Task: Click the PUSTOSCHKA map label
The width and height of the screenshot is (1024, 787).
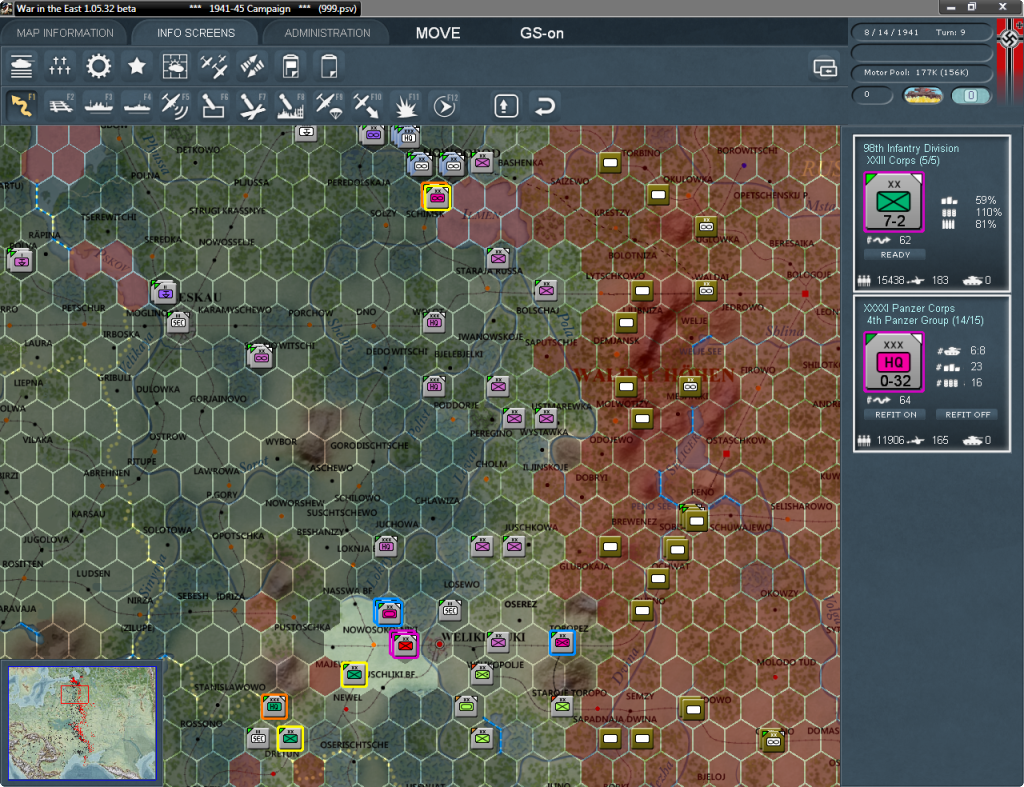Action: (x=302, y=627)
